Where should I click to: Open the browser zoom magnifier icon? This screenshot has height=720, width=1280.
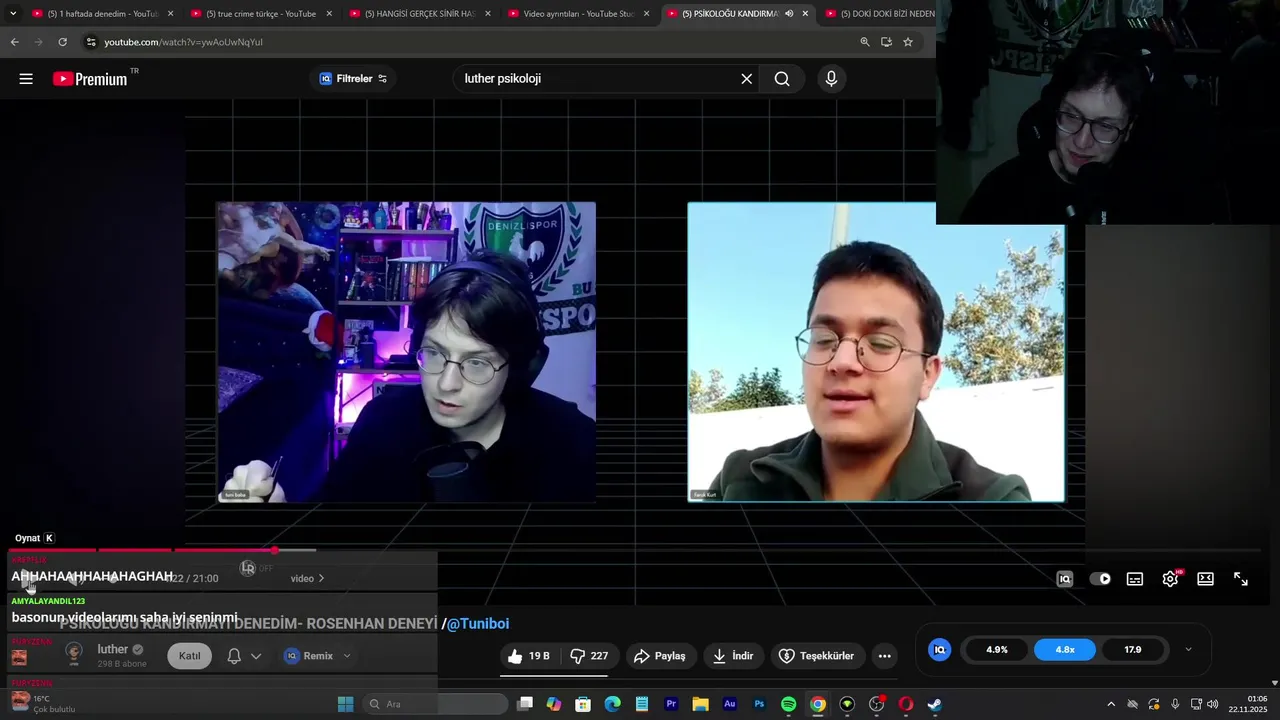[865, 42]
